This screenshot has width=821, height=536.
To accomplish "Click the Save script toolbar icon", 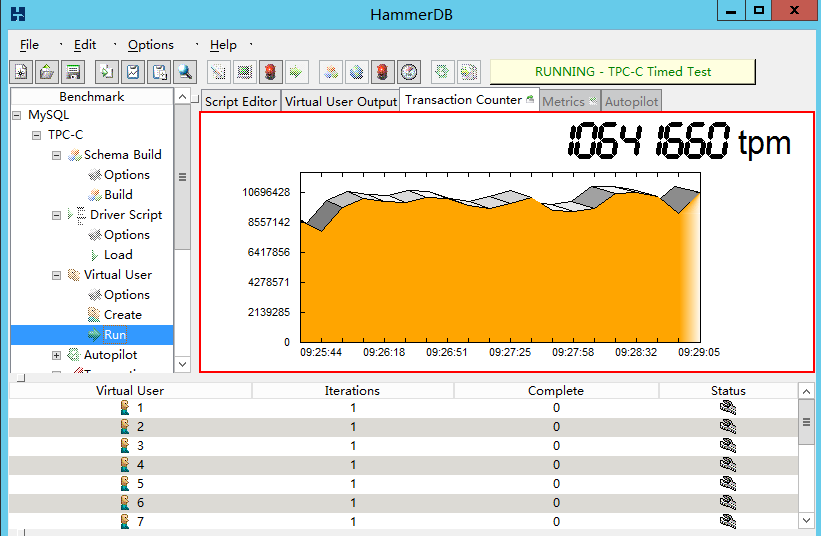I will click(73, 72).
